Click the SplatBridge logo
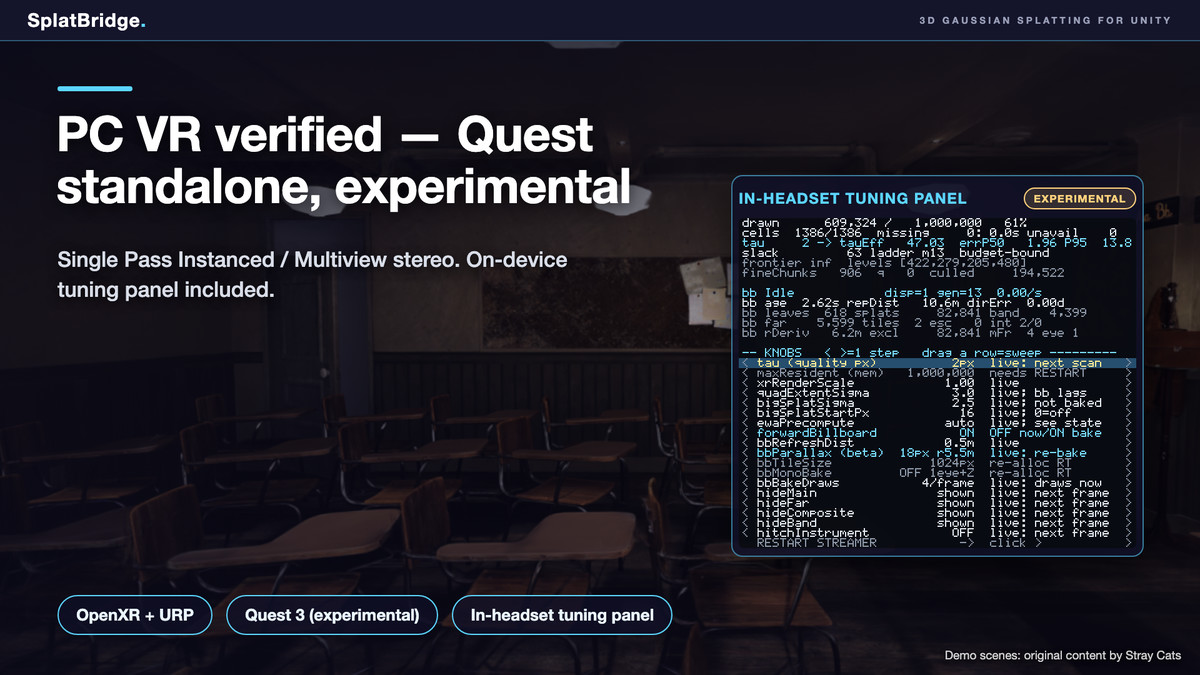The width and height of the screenshot is (1200, 675). click(87, 20)
